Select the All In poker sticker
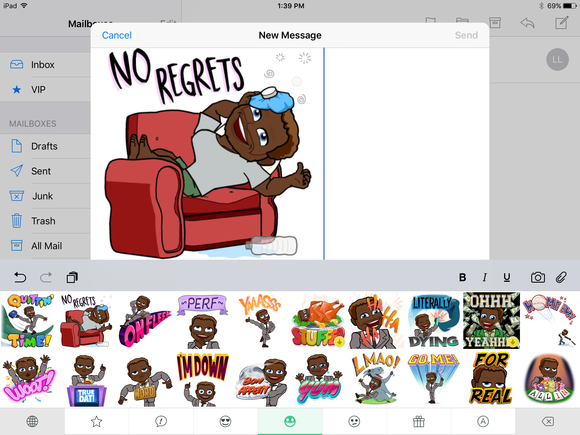Image resolution: width=580 pixels, height=435 pixels. click(x=550, y=379)
